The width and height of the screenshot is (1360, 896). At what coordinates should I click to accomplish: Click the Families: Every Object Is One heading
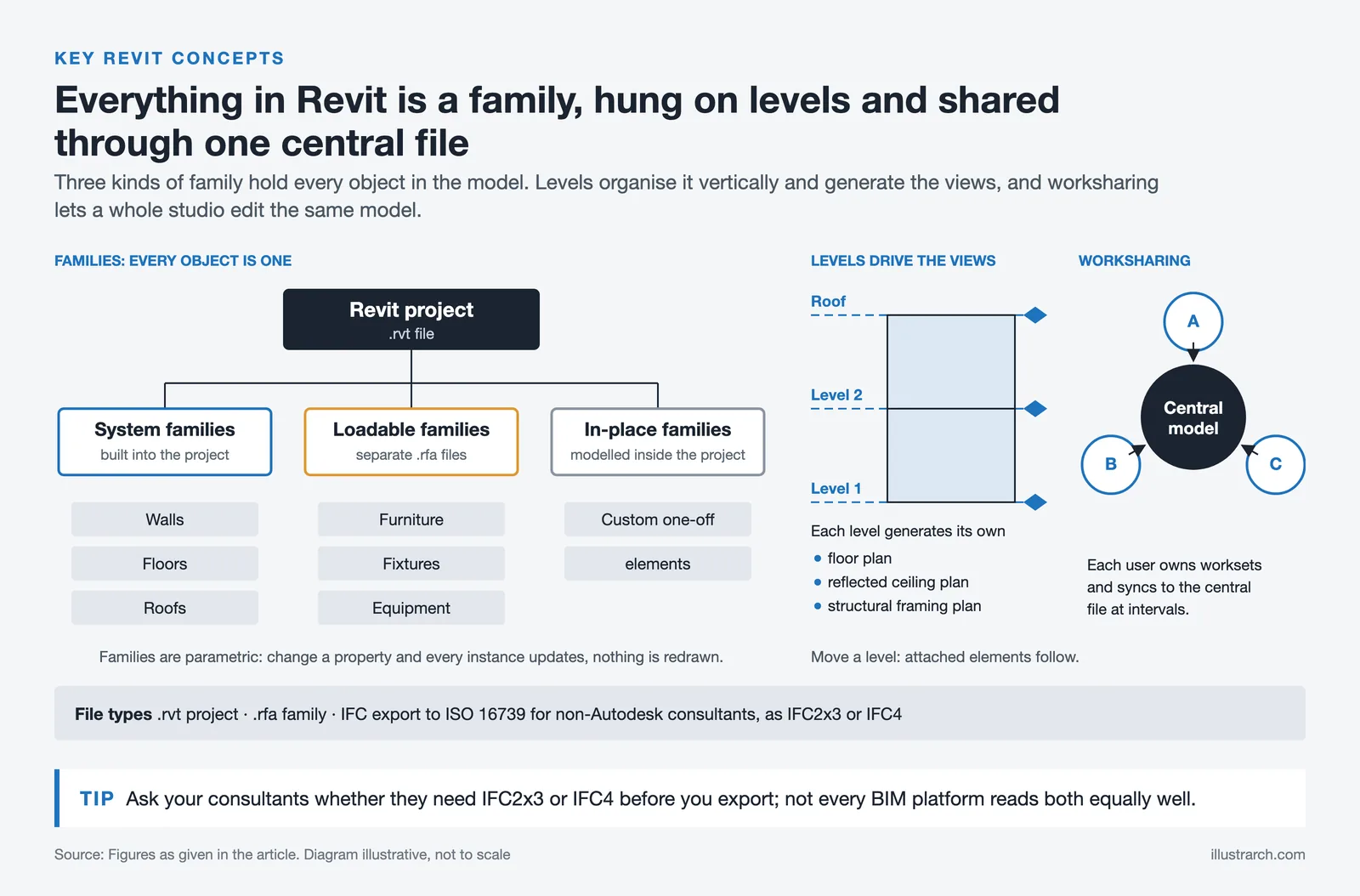click(173, 261)
